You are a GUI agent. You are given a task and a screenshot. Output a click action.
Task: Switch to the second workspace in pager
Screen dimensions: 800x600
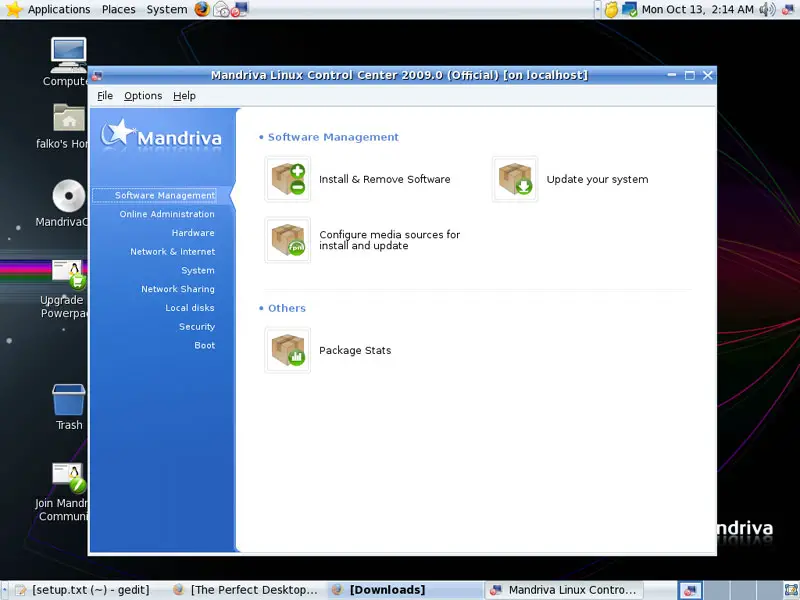click(715, 590)
